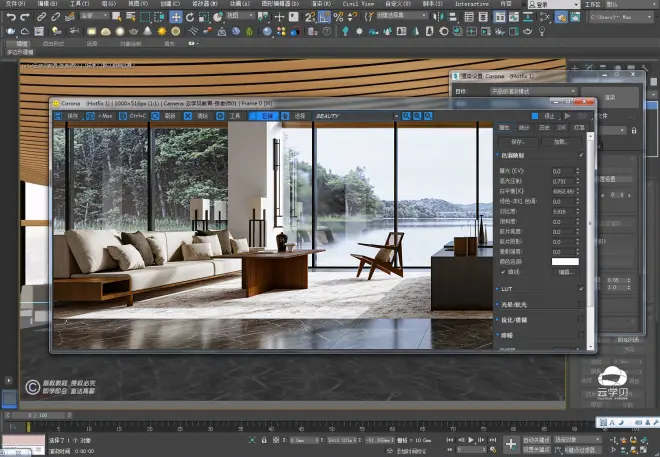This screenshot has width=660, height=457.
Task: Expand the Bloom and Glare rollout
Action: click(515, 304)
